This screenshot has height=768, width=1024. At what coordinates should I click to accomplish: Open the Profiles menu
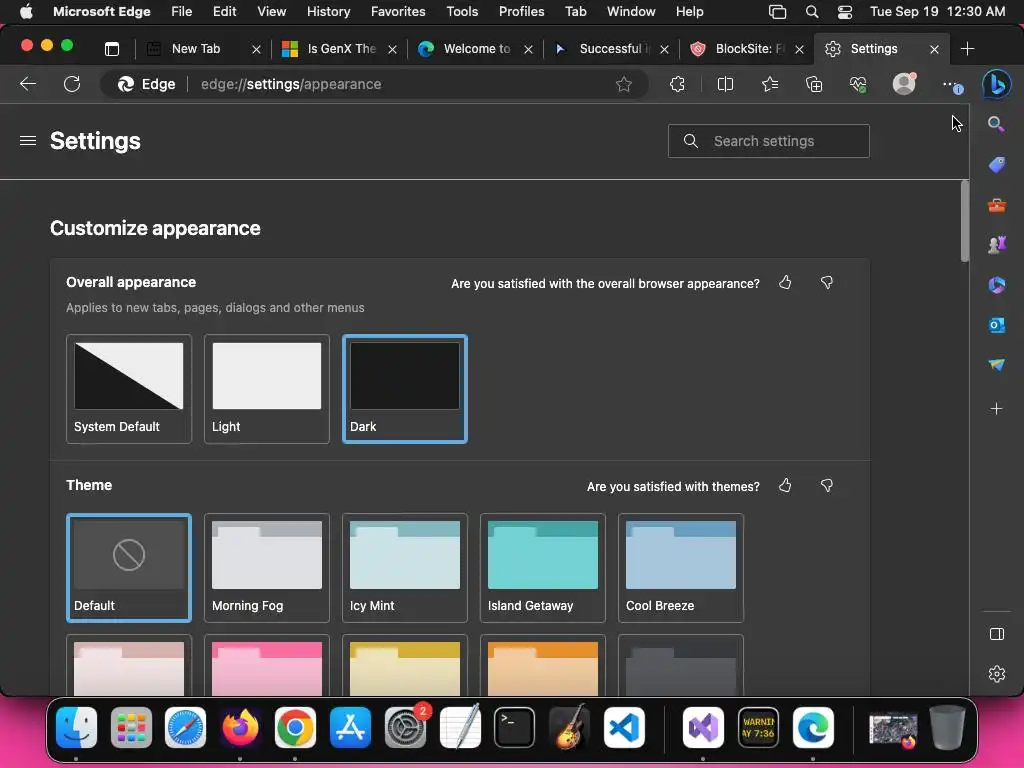click(521, 12)
